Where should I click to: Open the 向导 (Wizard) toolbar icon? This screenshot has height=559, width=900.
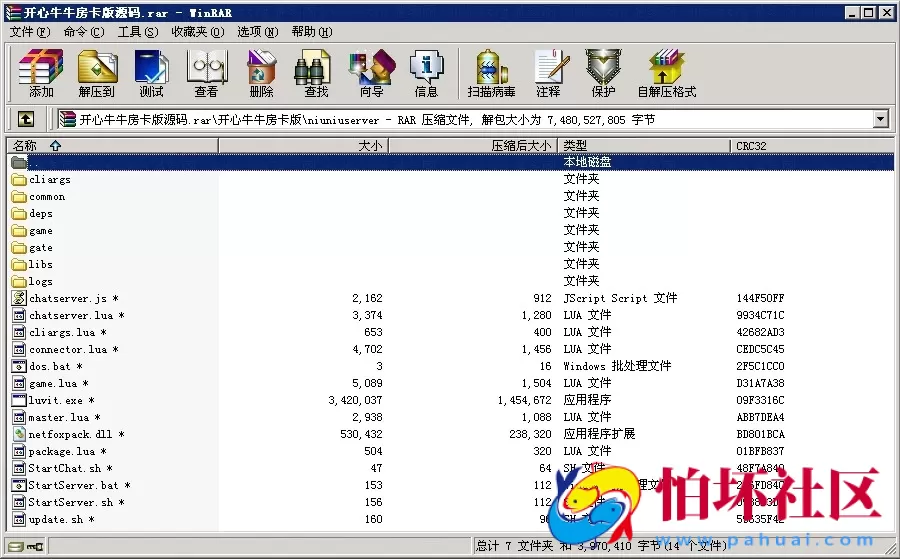tap(372, 73)
